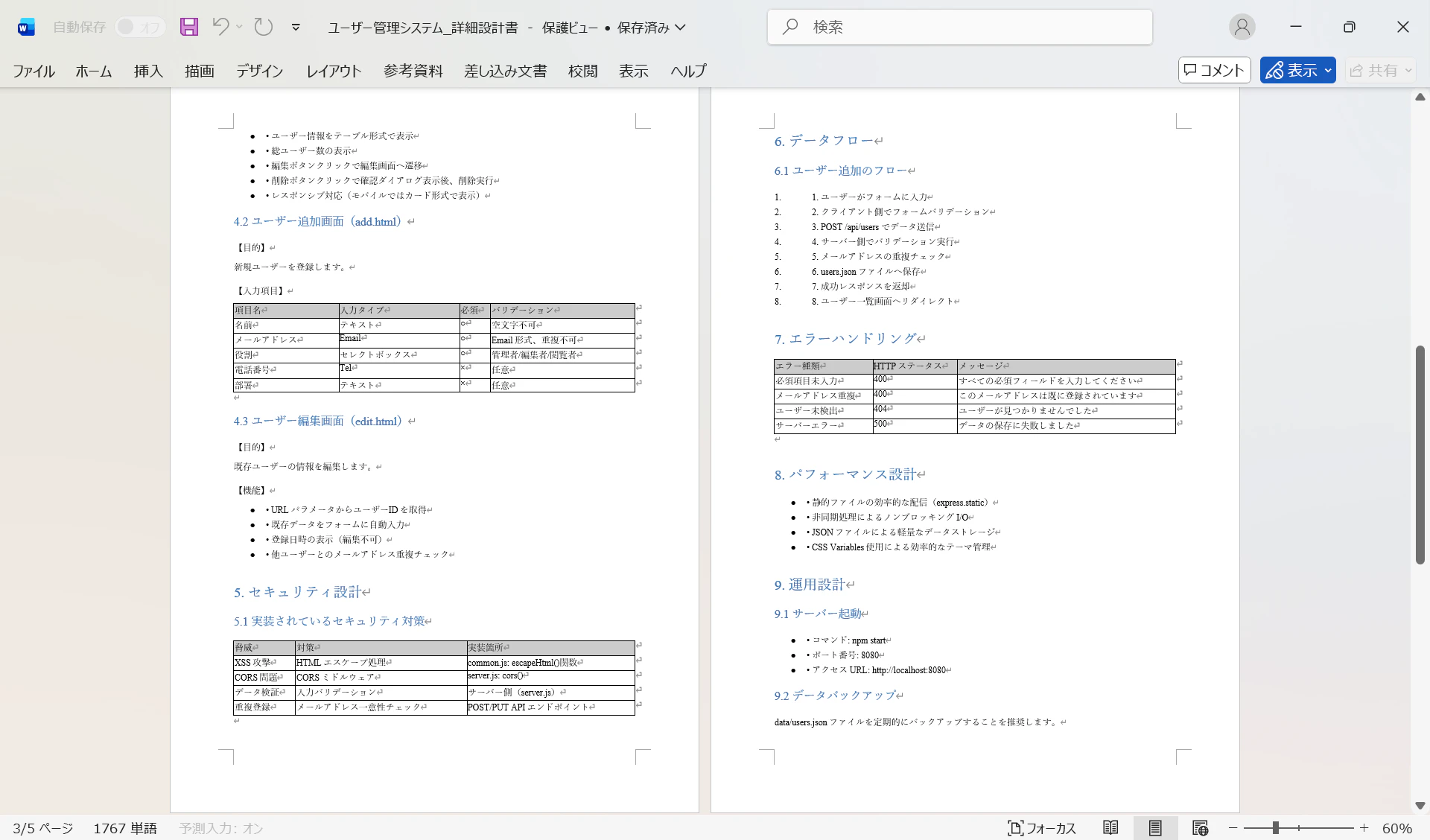Toggle text predictions status indicator
Image resolution: width=1430 pixels, height=840 pixels.
click(x=221, y=828)
